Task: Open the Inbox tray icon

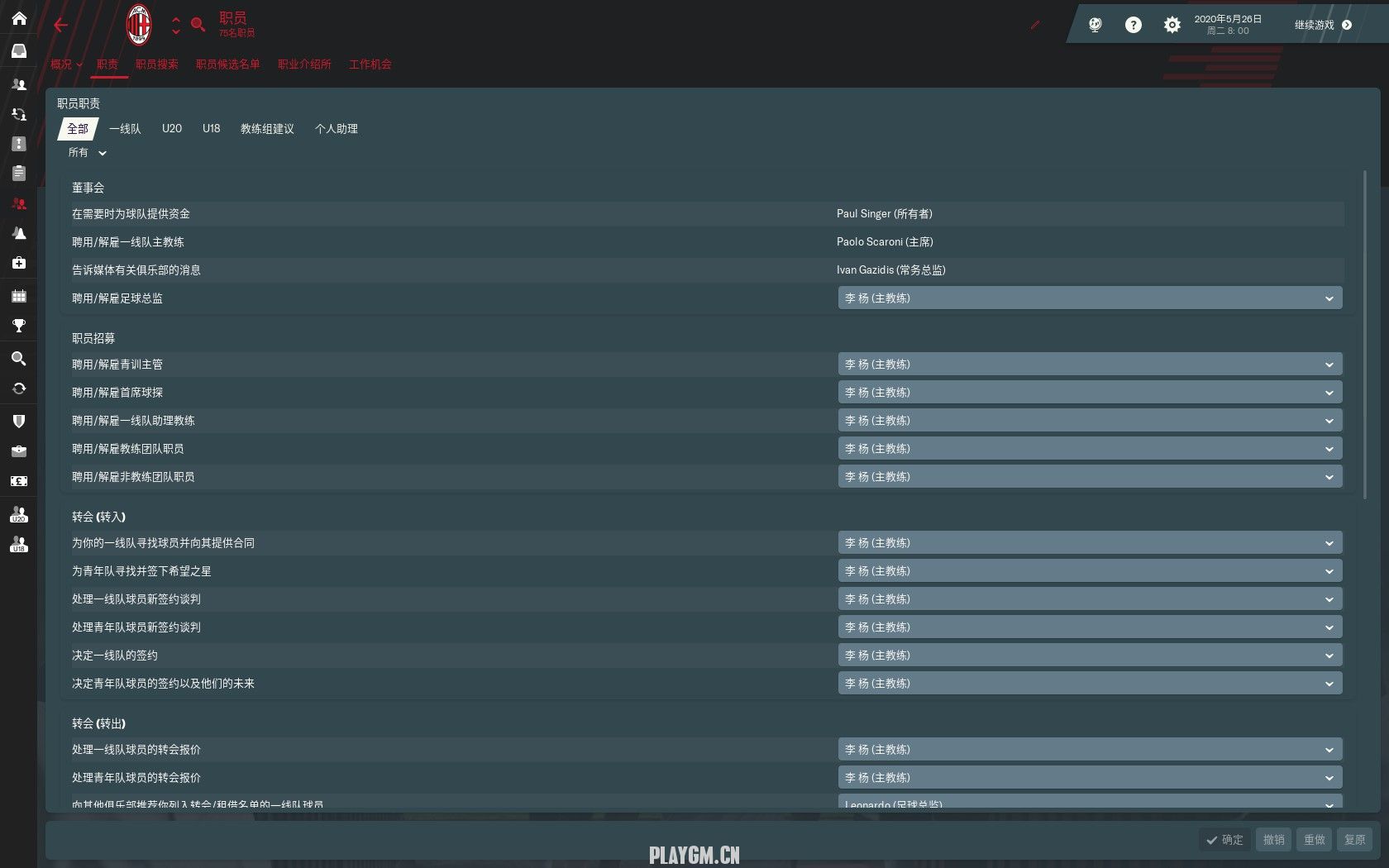Action: [18, 51]
